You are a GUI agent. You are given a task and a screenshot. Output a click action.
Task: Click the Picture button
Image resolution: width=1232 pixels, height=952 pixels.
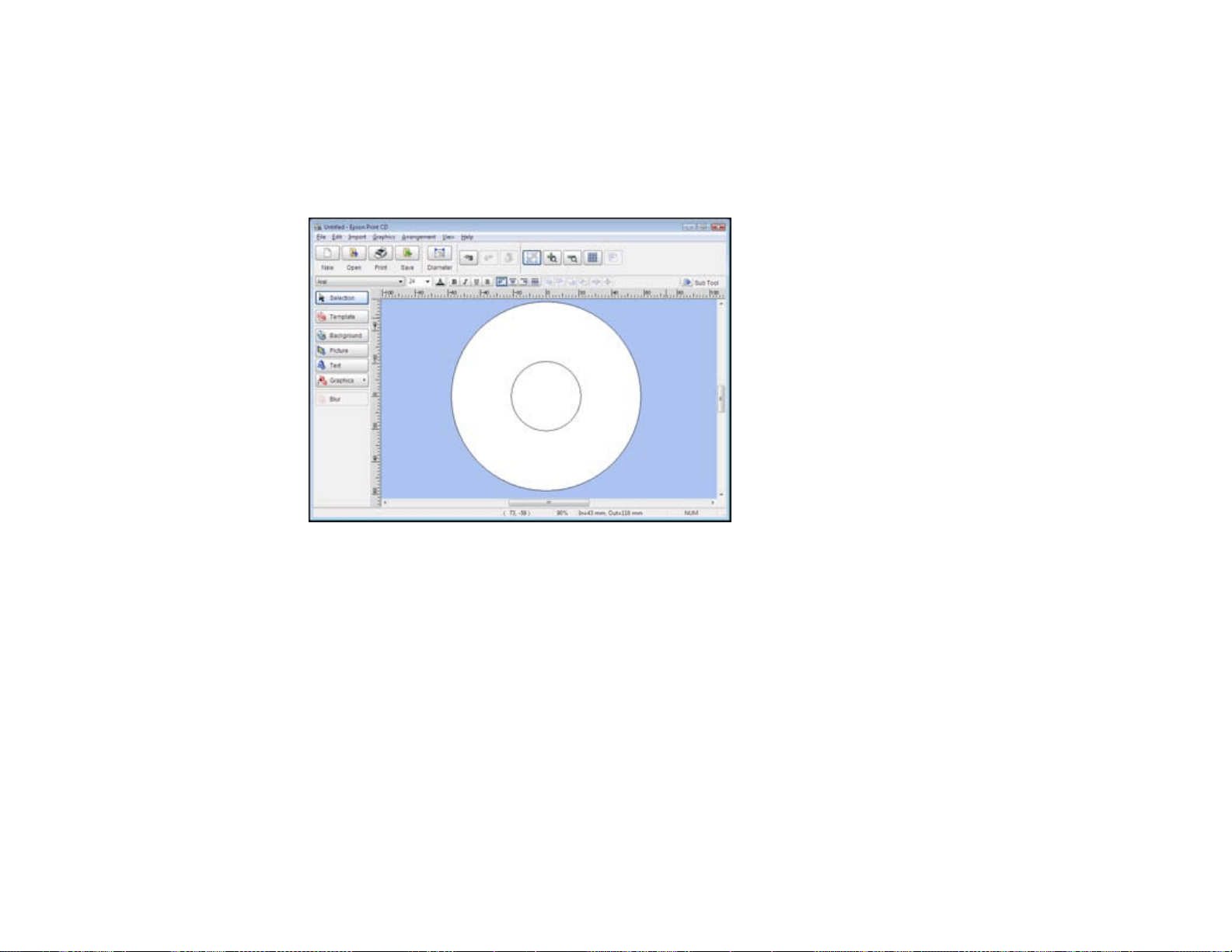pos(342,350)
